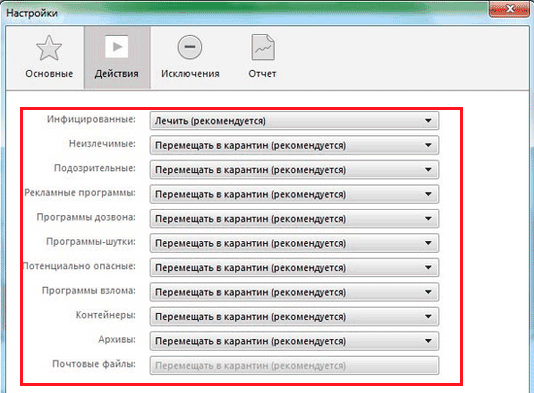The height and width of the screenshot is (393, 534).
Task: Expand the Программы-шутки dropdown
Action: (294, 243)
